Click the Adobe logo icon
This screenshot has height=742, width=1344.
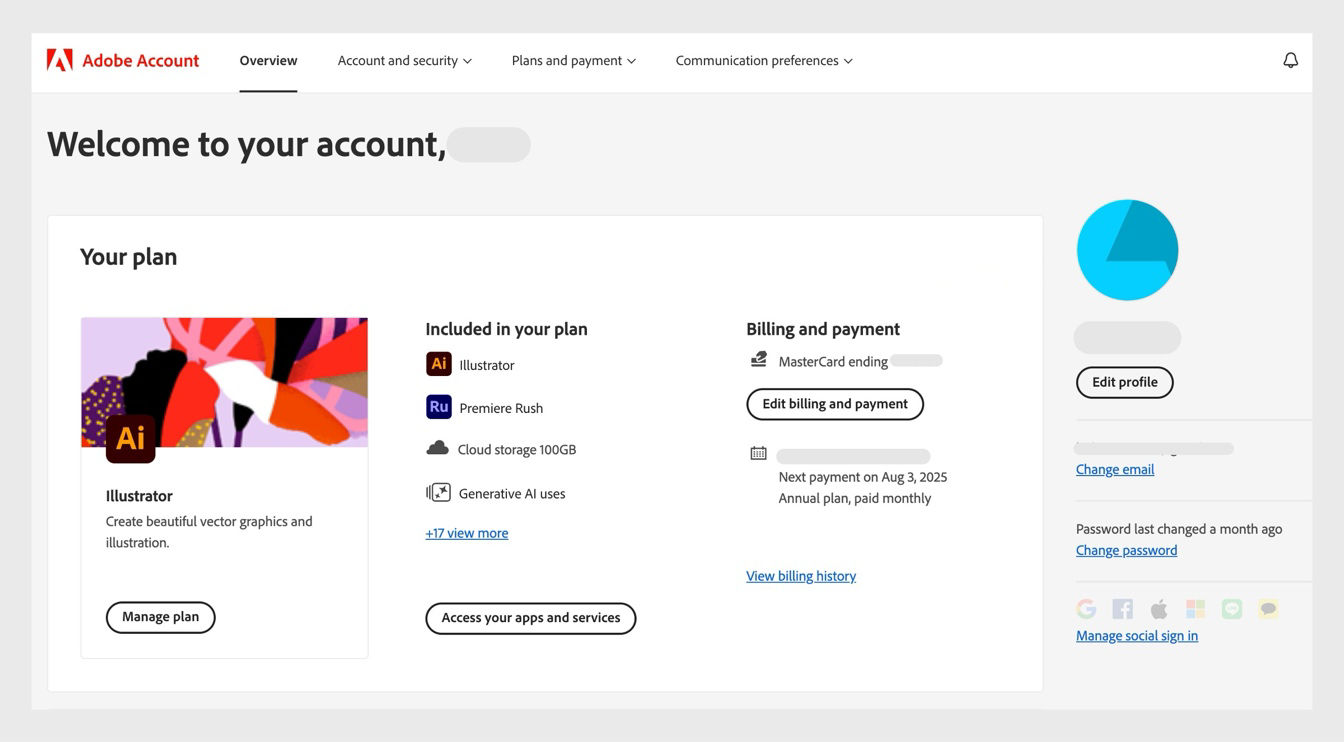[x=60, y=59]
